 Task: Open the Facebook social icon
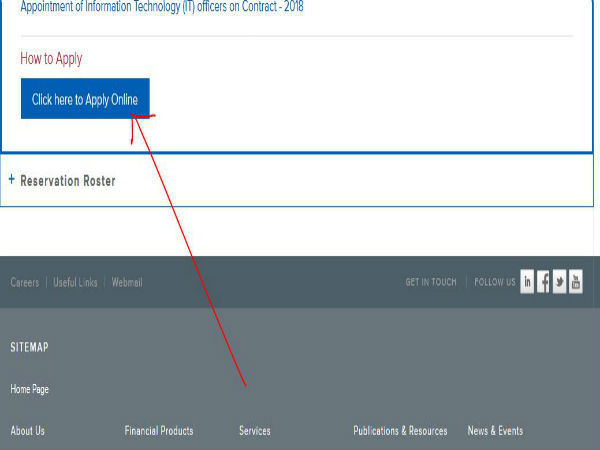[x=543, y=282]
